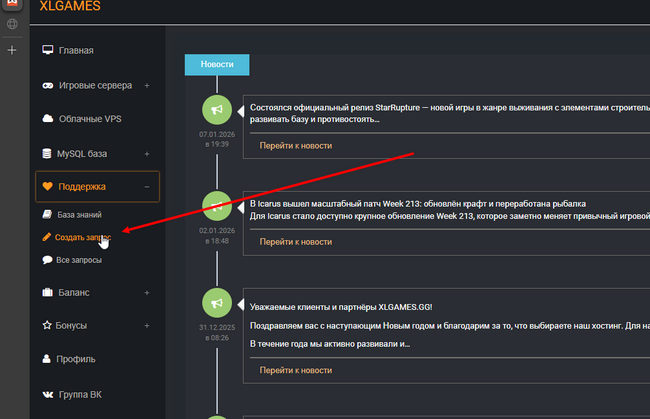Expand the Игровые сервера submenu with plus
This screenshot has width=650, height=419.
147,86
